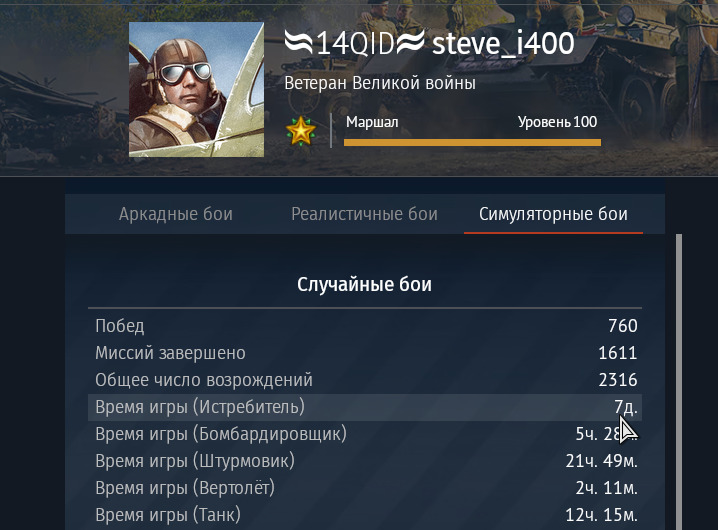Switch to Реалистичные бои tab
Image resolution: width=718 pixels, height=530 pixels.
pyautogui.click(x=364, y=214)
